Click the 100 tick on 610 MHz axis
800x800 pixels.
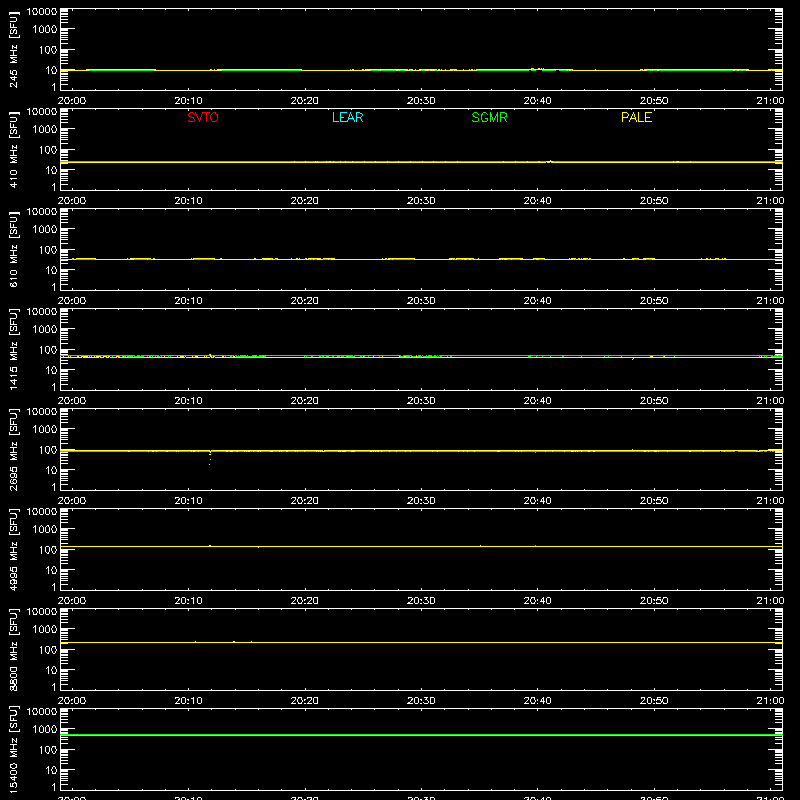point(48,250)
